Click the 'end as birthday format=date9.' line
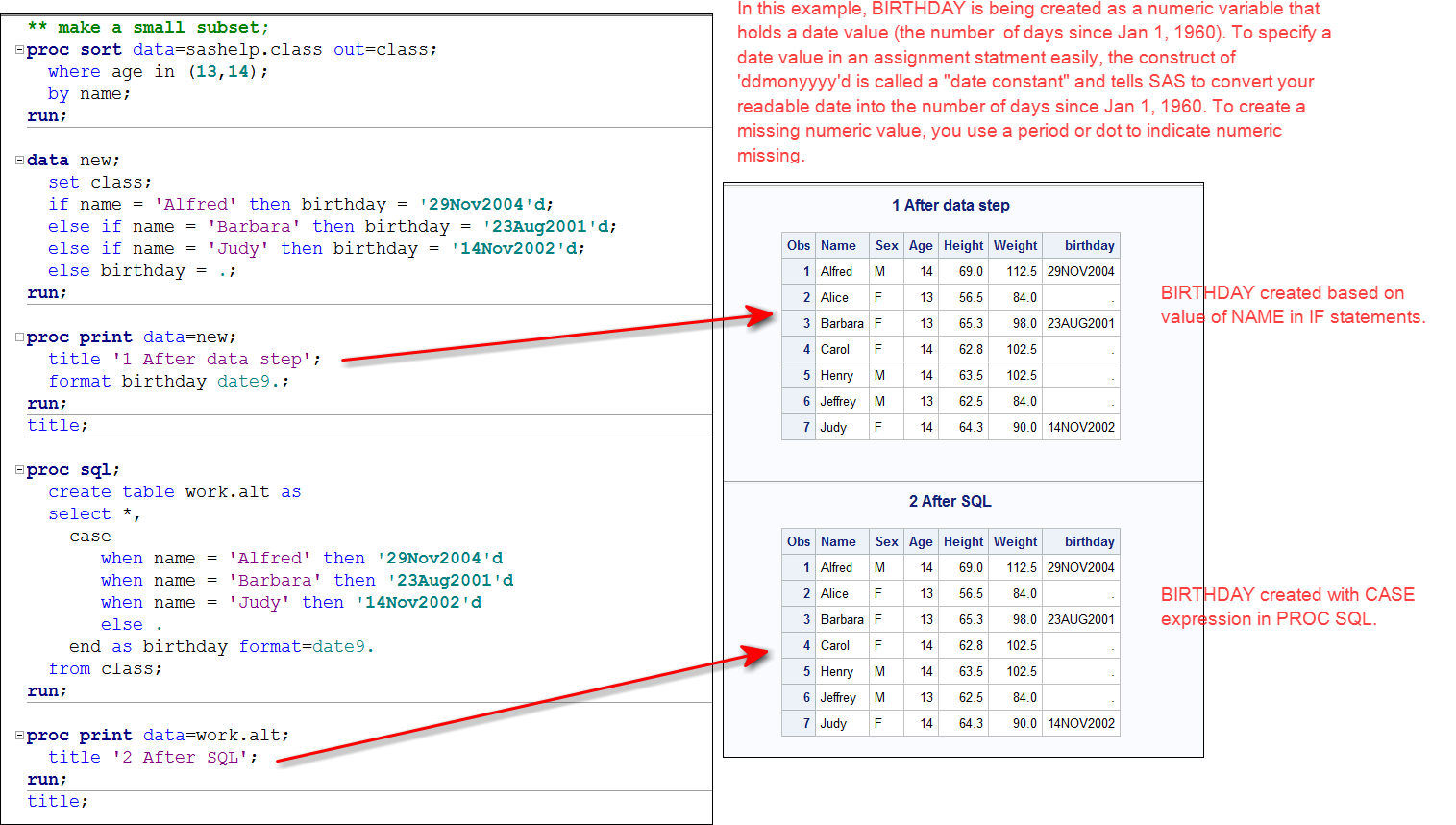Screen dimensions: 1456x825 click(x=222, y=646)
